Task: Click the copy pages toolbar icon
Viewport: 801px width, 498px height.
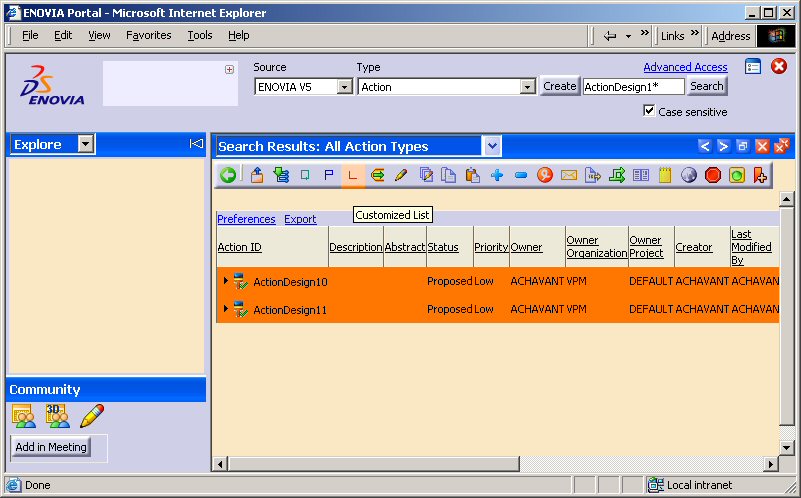Action: pos(449,176)
